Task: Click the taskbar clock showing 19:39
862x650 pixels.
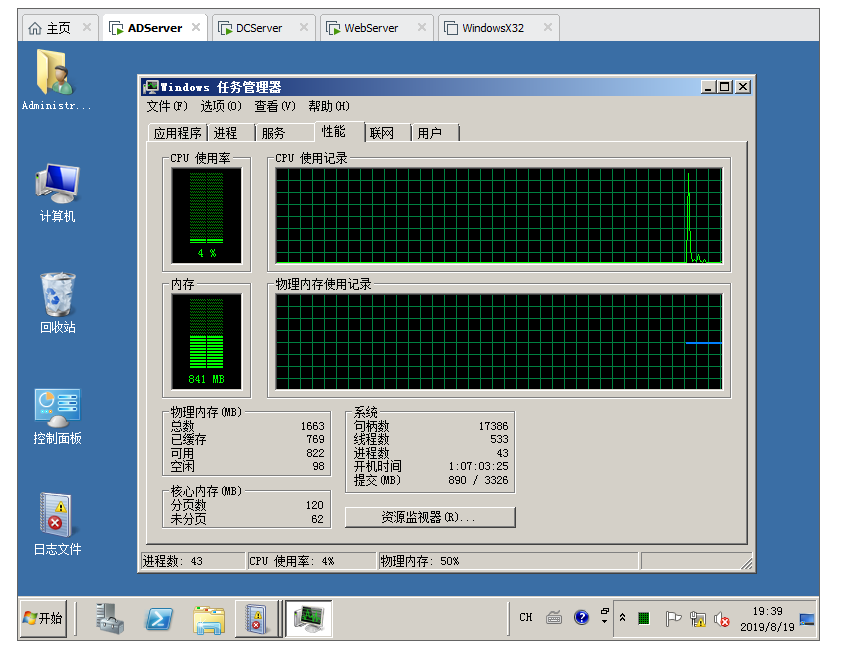Action: coord(767,619)
